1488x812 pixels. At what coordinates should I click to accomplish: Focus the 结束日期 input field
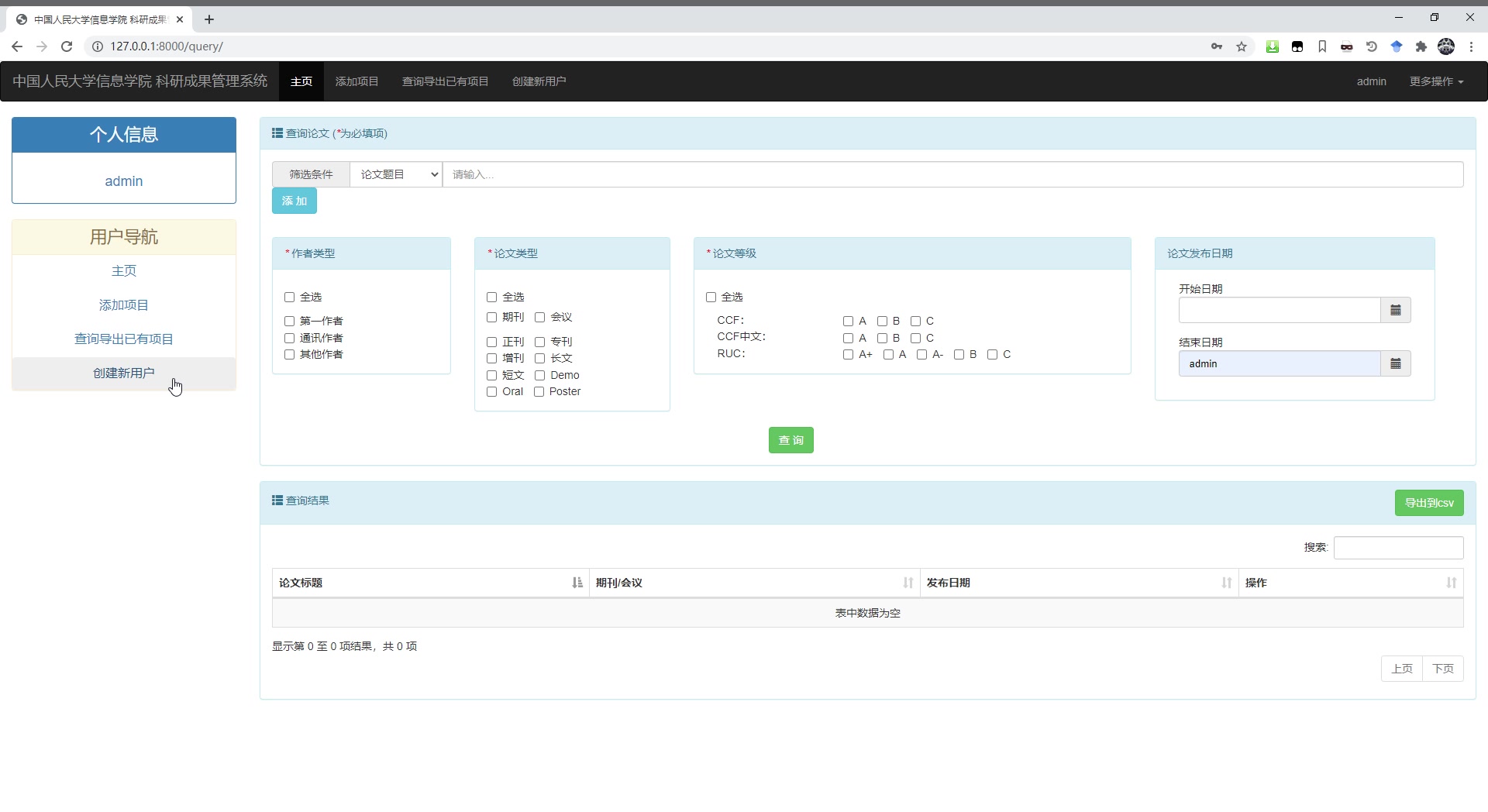click(x=1280, y=363)
